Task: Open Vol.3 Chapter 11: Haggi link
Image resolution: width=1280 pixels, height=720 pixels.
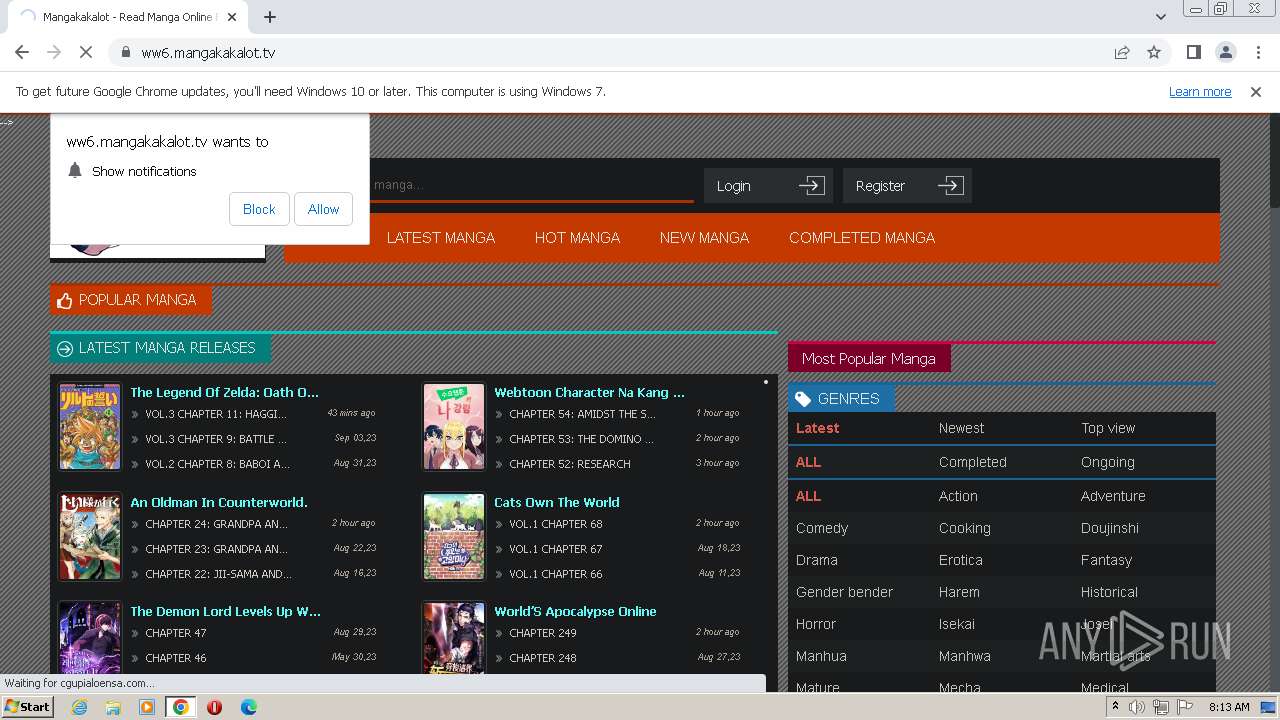Action: click(x=216, y=414)
